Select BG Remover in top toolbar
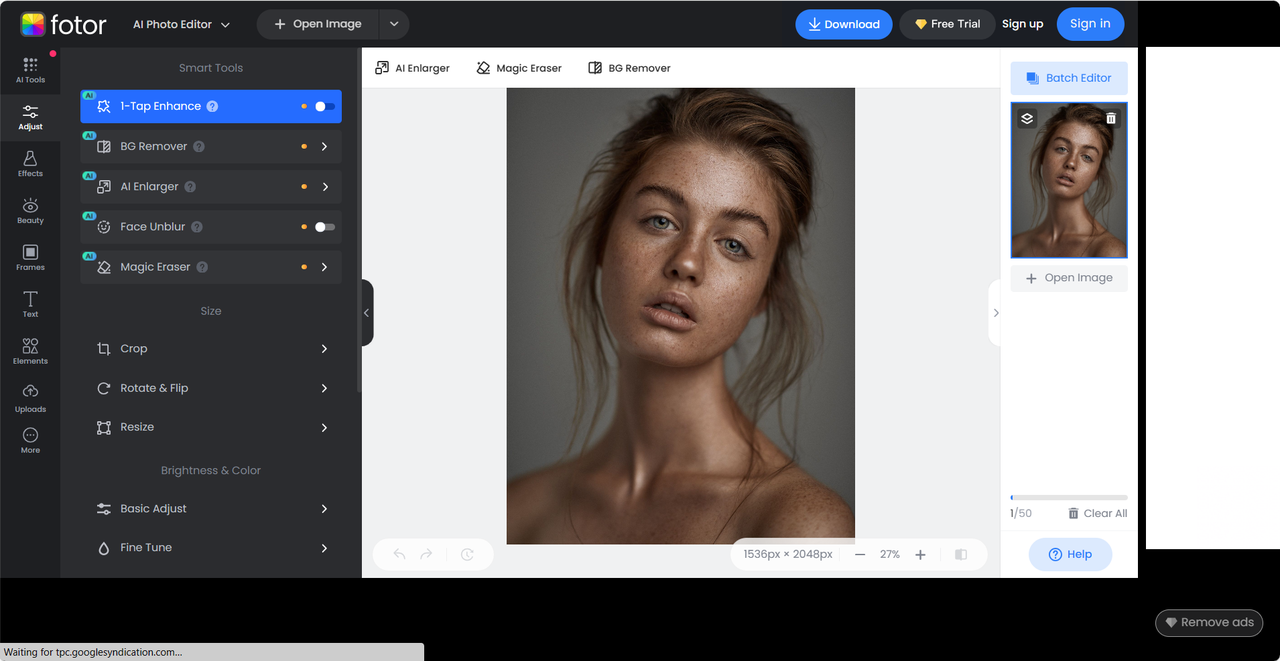Screen dimensions: 1280x661 [629, 68]
